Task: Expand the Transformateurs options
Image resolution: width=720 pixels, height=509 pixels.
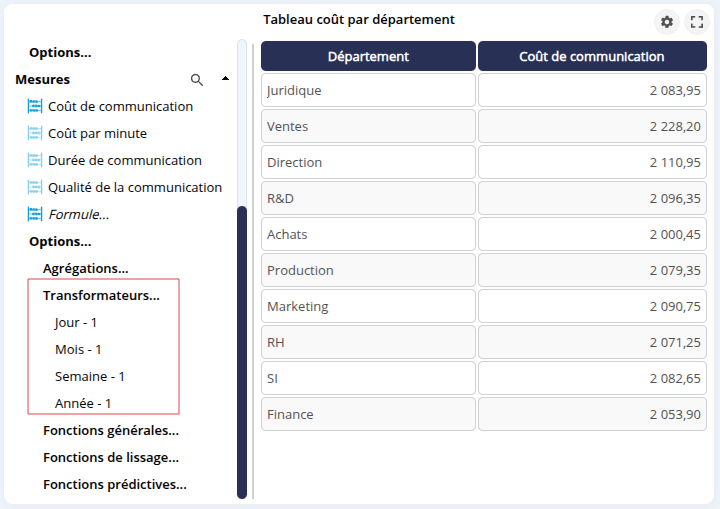Action: click(x=101, y=295)
